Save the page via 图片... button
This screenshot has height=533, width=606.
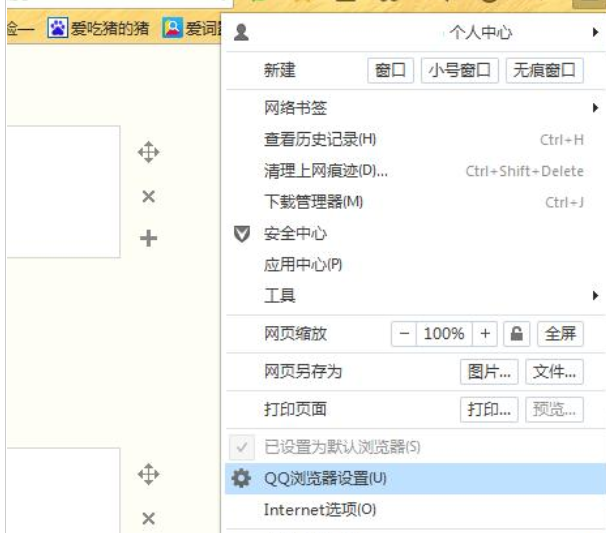point(490,372)
